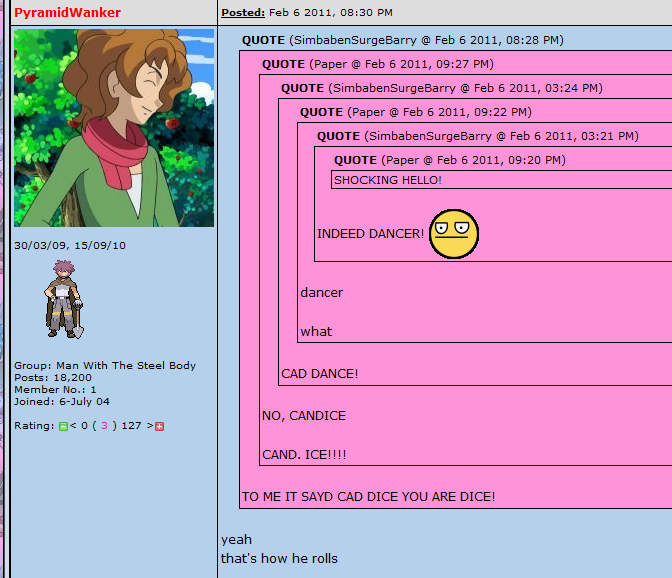
Task: Click the Posted link in post header
Action: (243, 12)
